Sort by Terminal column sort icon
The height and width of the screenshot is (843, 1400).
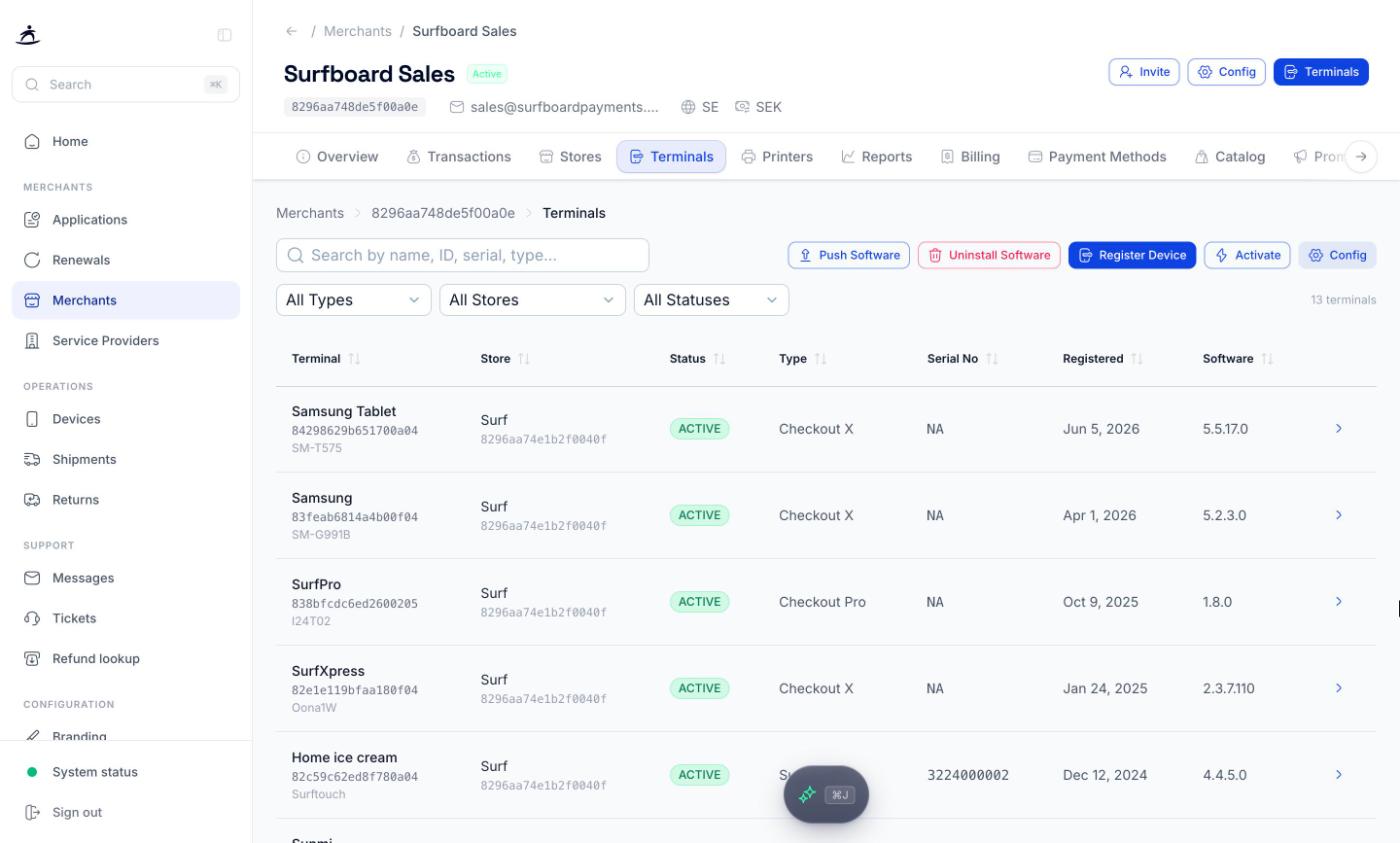click(354, 359)
